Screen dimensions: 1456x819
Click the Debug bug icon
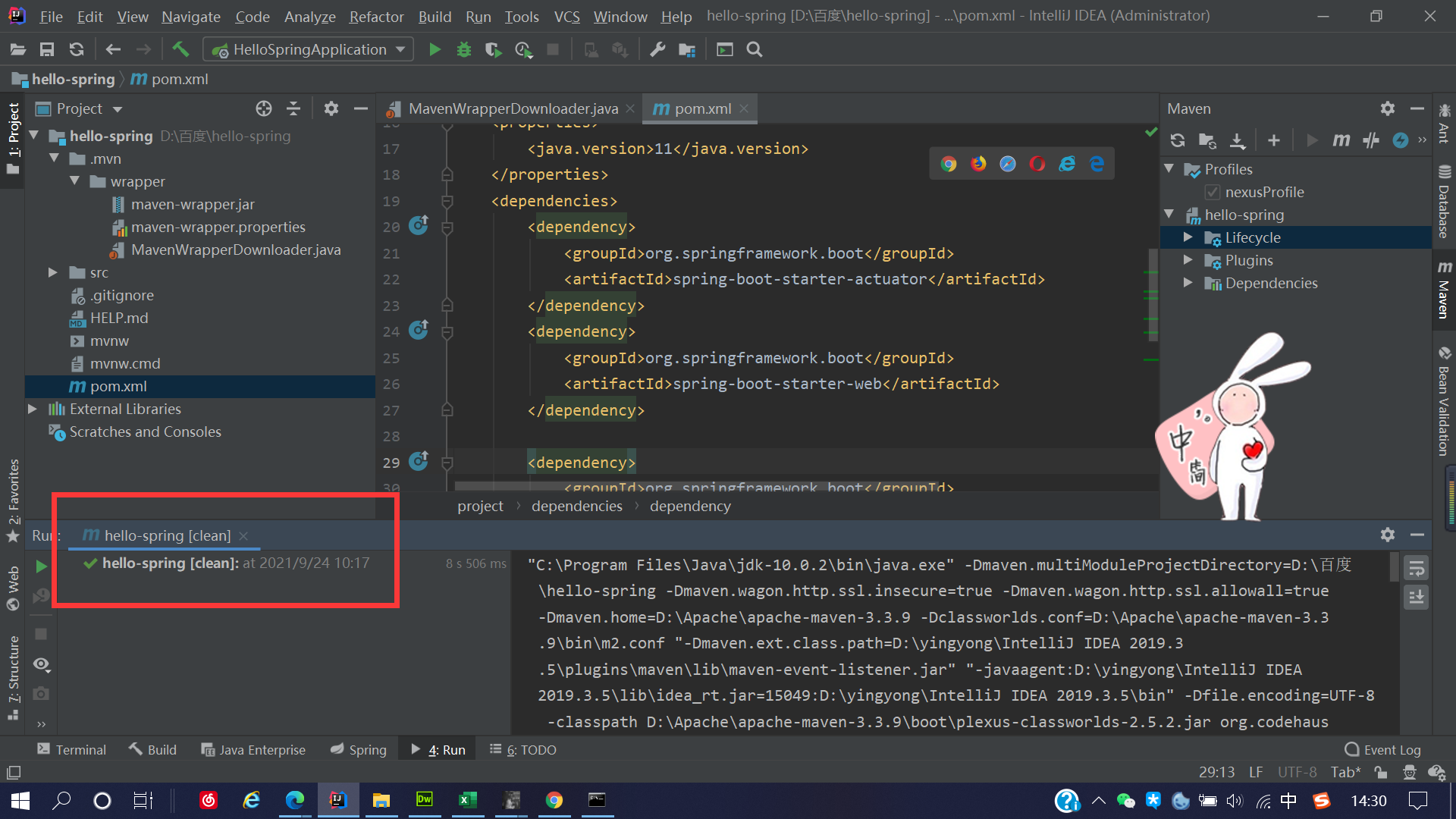463,49
